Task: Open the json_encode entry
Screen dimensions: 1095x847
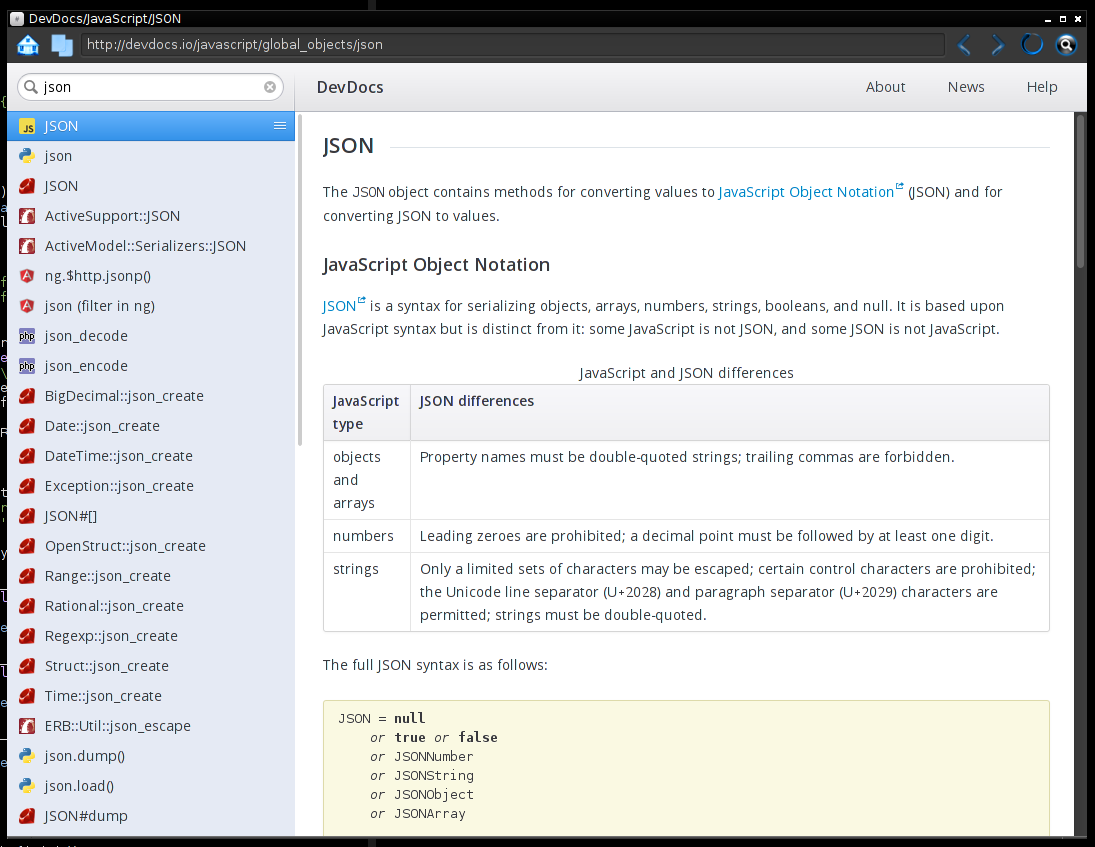Action: click(x=151, y=366)
